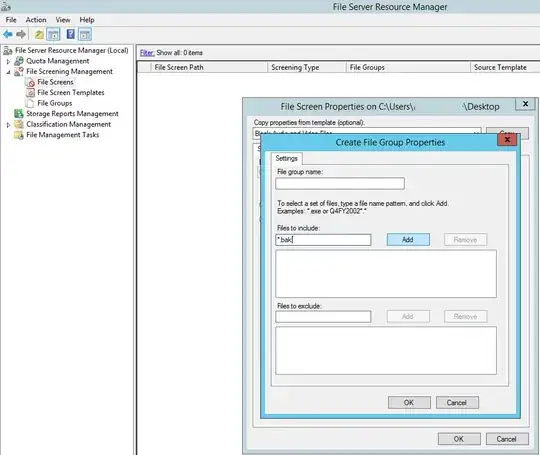Expand the Classification Management tree node

(x=8, y=125)
